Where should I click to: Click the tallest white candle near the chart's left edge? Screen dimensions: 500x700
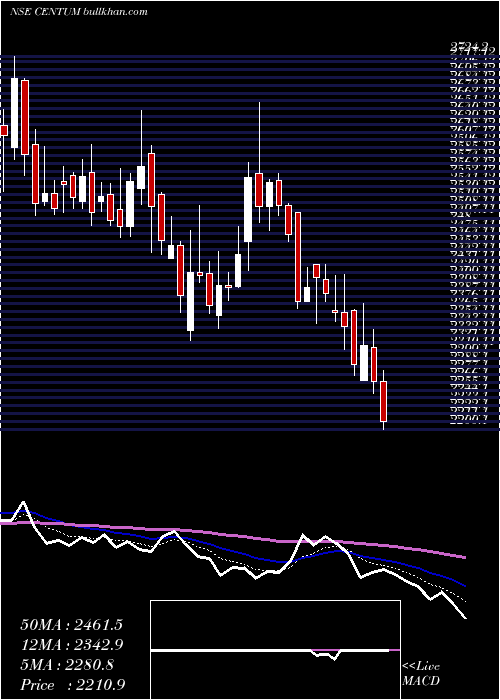15,113
